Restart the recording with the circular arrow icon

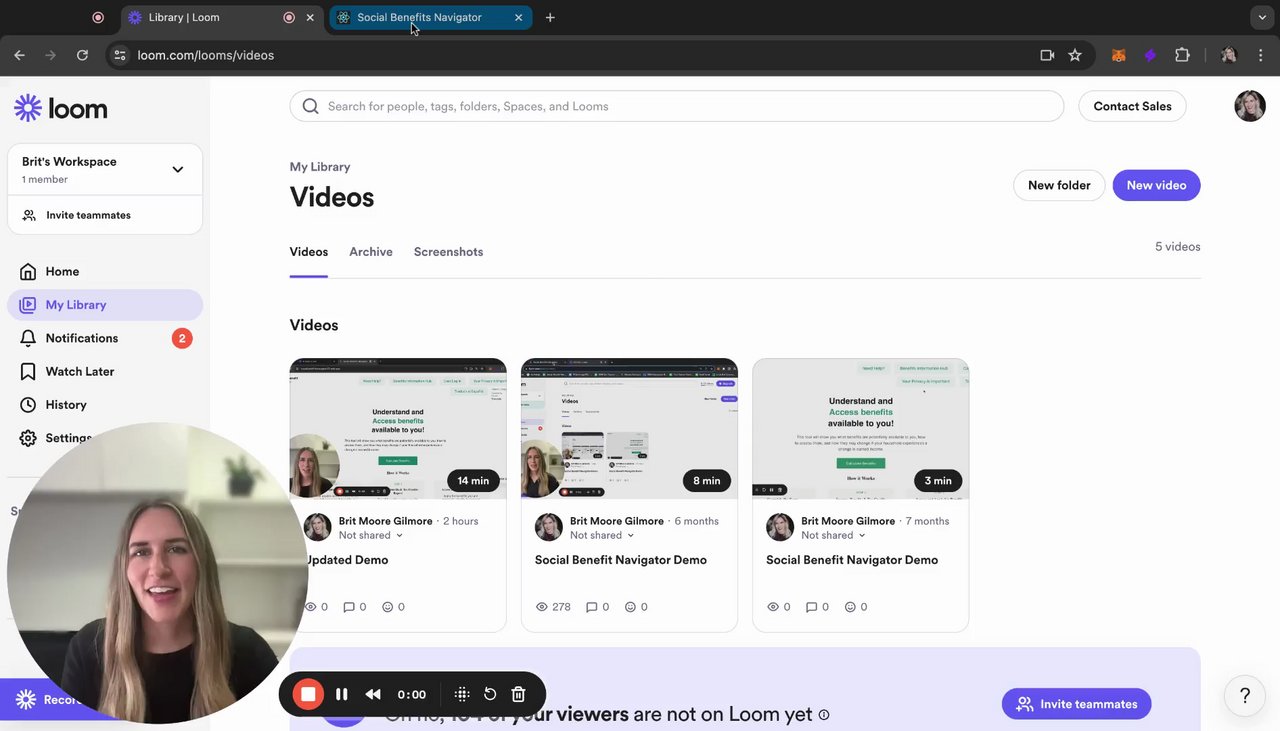(490, 694)
